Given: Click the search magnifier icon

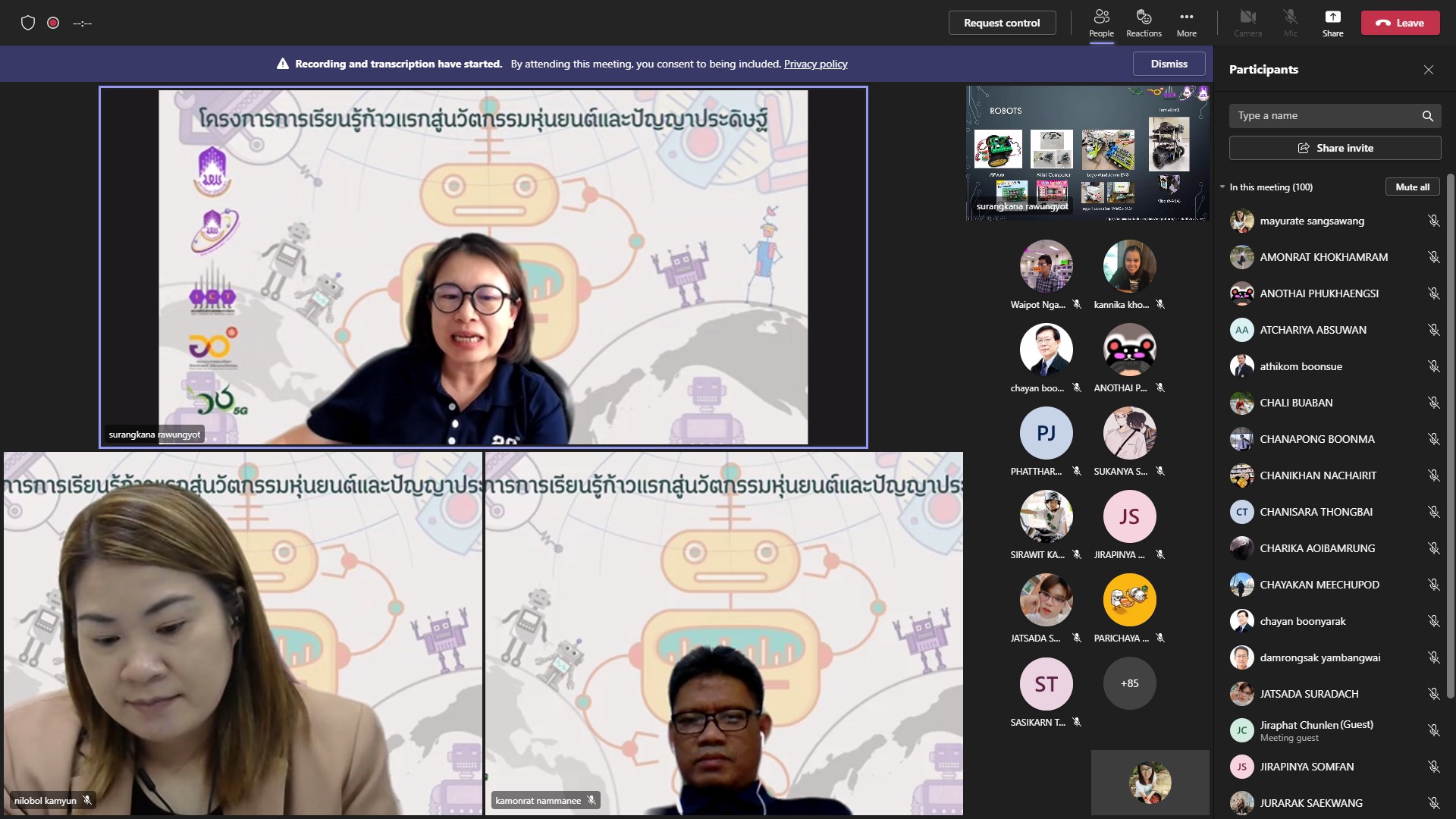Looking at the screenshot, I should tap(1427, 116).
